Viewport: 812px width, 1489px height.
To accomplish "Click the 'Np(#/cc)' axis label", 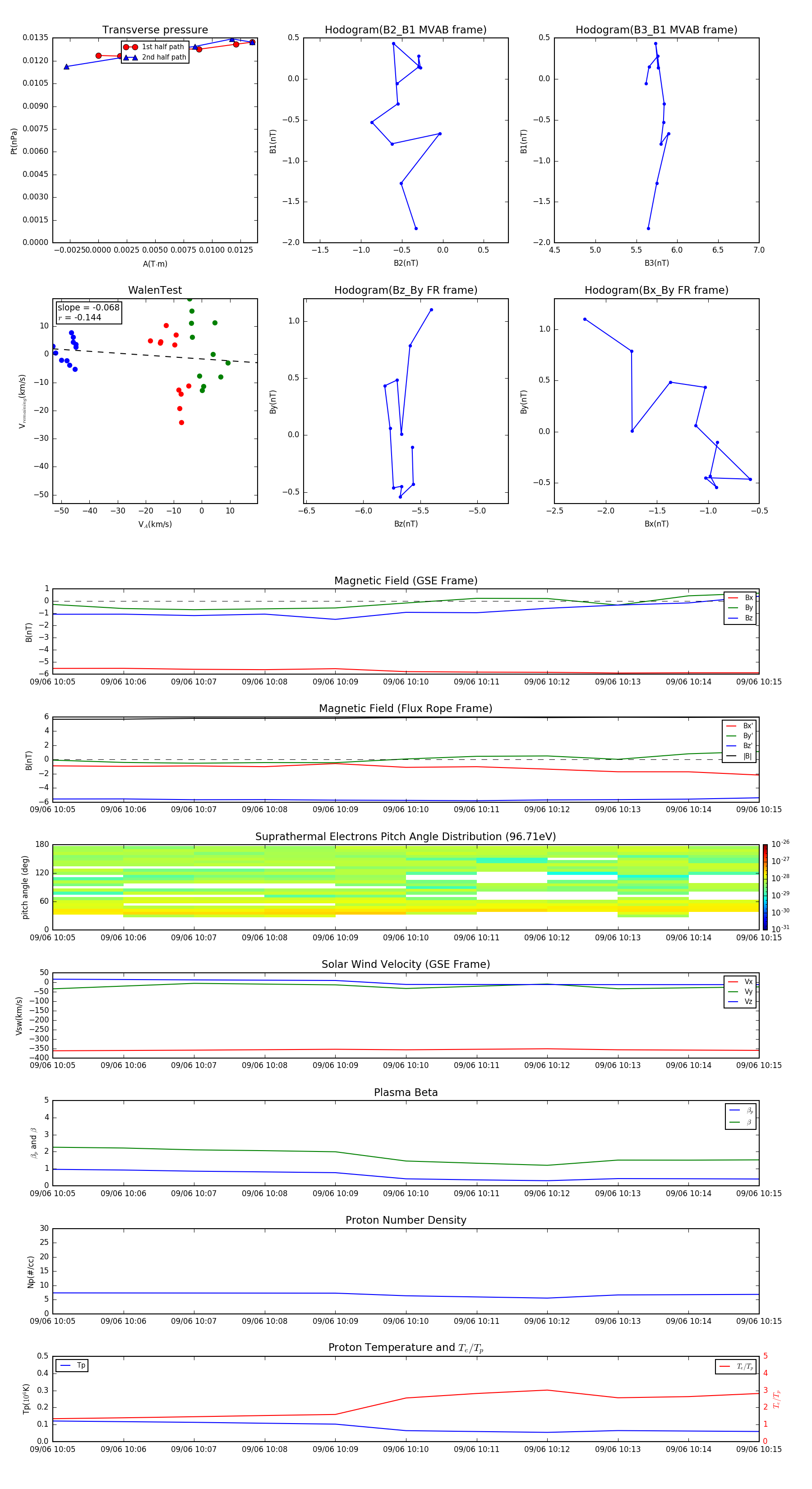I will coord(31,1272).
